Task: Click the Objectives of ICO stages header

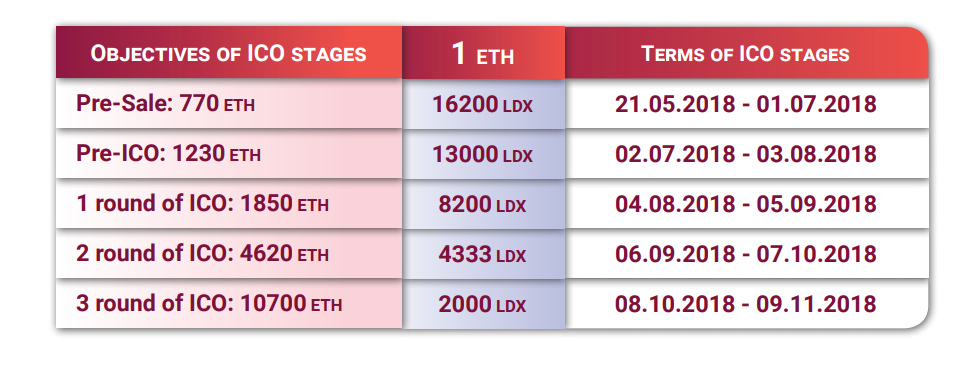Action: (229, 52)
